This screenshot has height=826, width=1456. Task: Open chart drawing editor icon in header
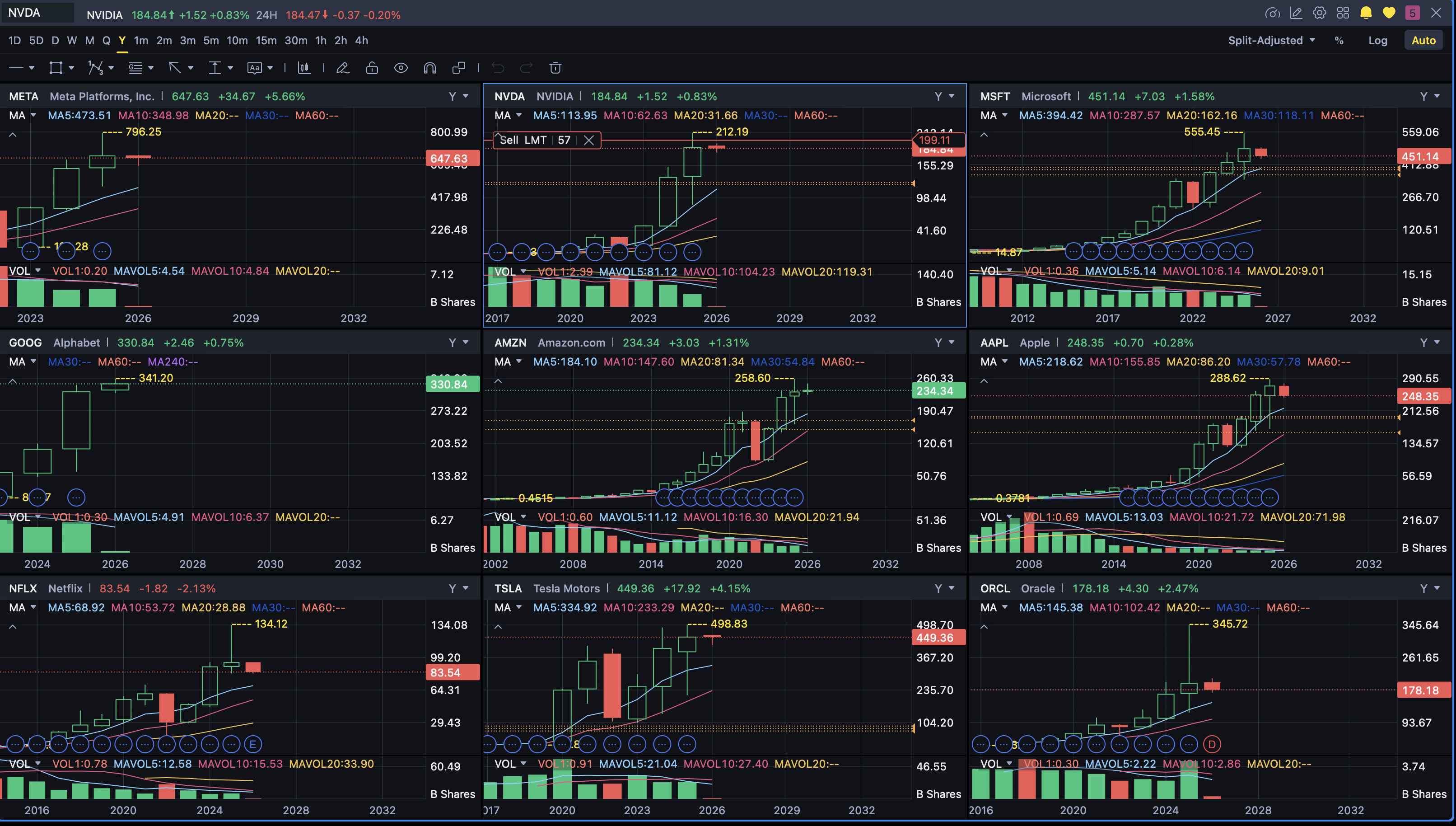tap(1296, 13)
